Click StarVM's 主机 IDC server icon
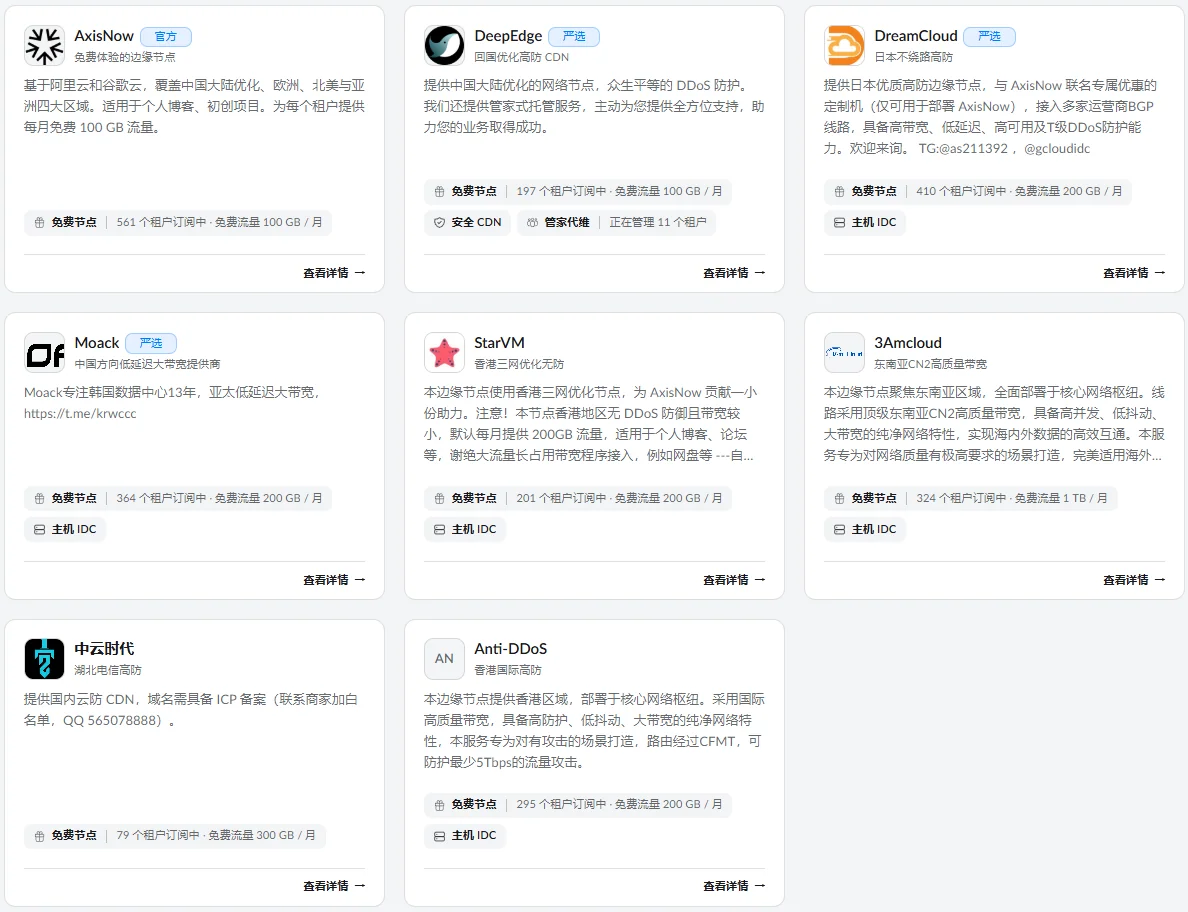 click(439, 529)
